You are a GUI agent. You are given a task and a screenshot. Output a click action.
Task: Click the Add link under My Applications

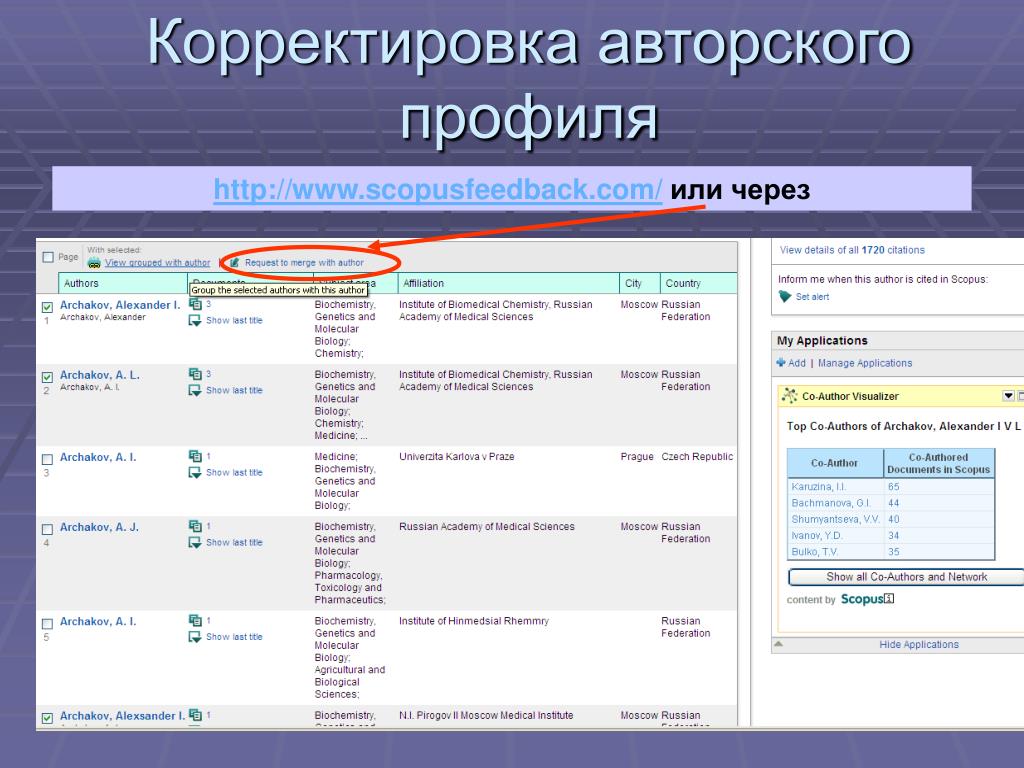coord(797,363)
